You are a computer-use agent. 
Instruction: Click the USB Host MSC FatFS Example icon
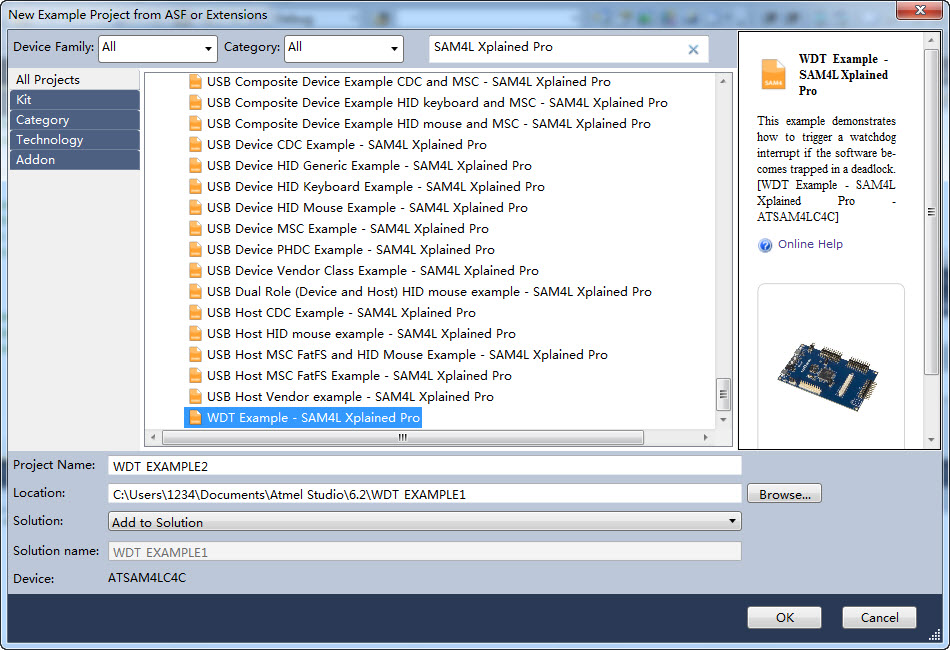pos(195,376)
